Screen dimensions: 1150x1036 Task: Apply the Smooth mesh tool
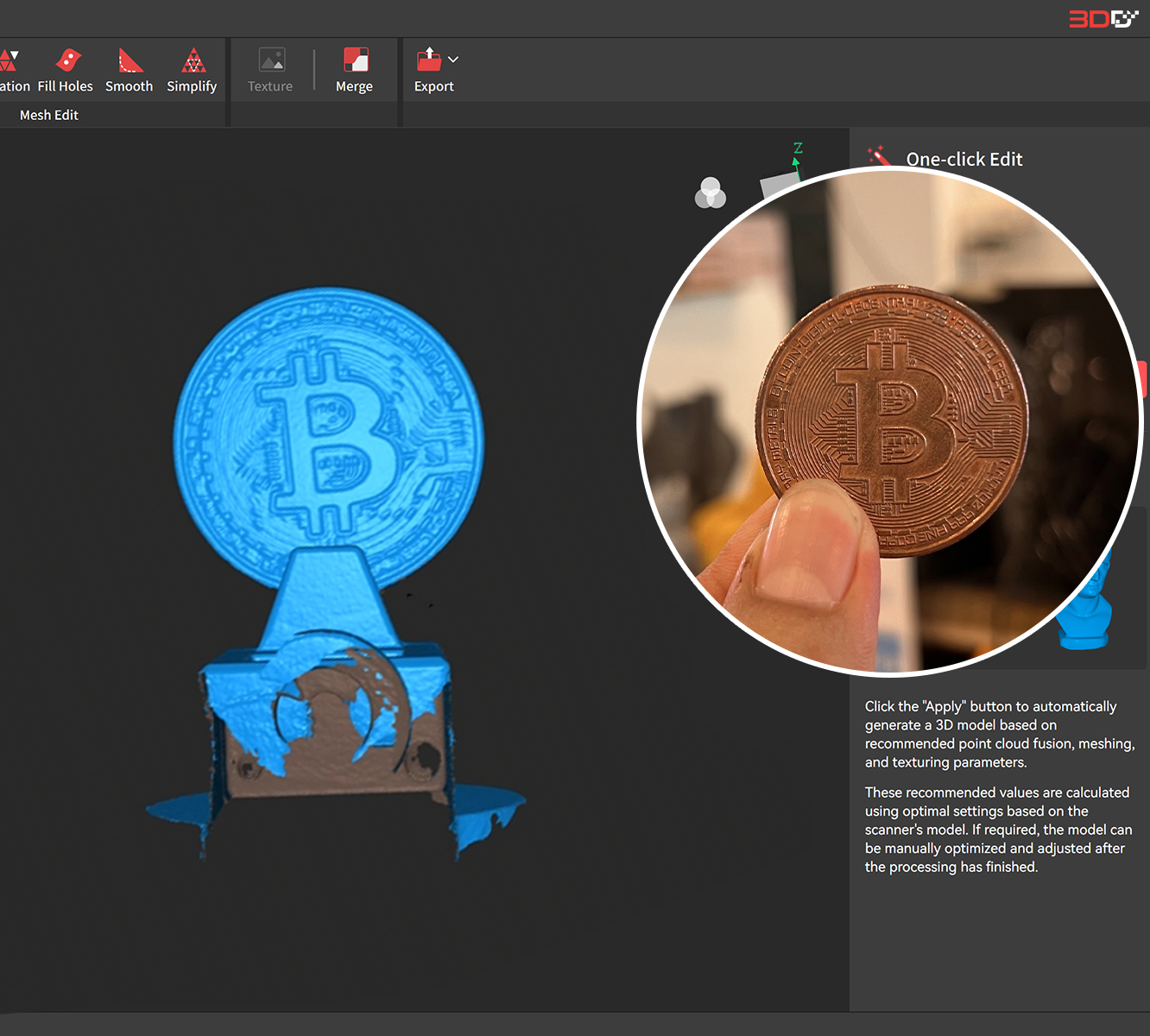pyautogui.click(x=130, y=70)
